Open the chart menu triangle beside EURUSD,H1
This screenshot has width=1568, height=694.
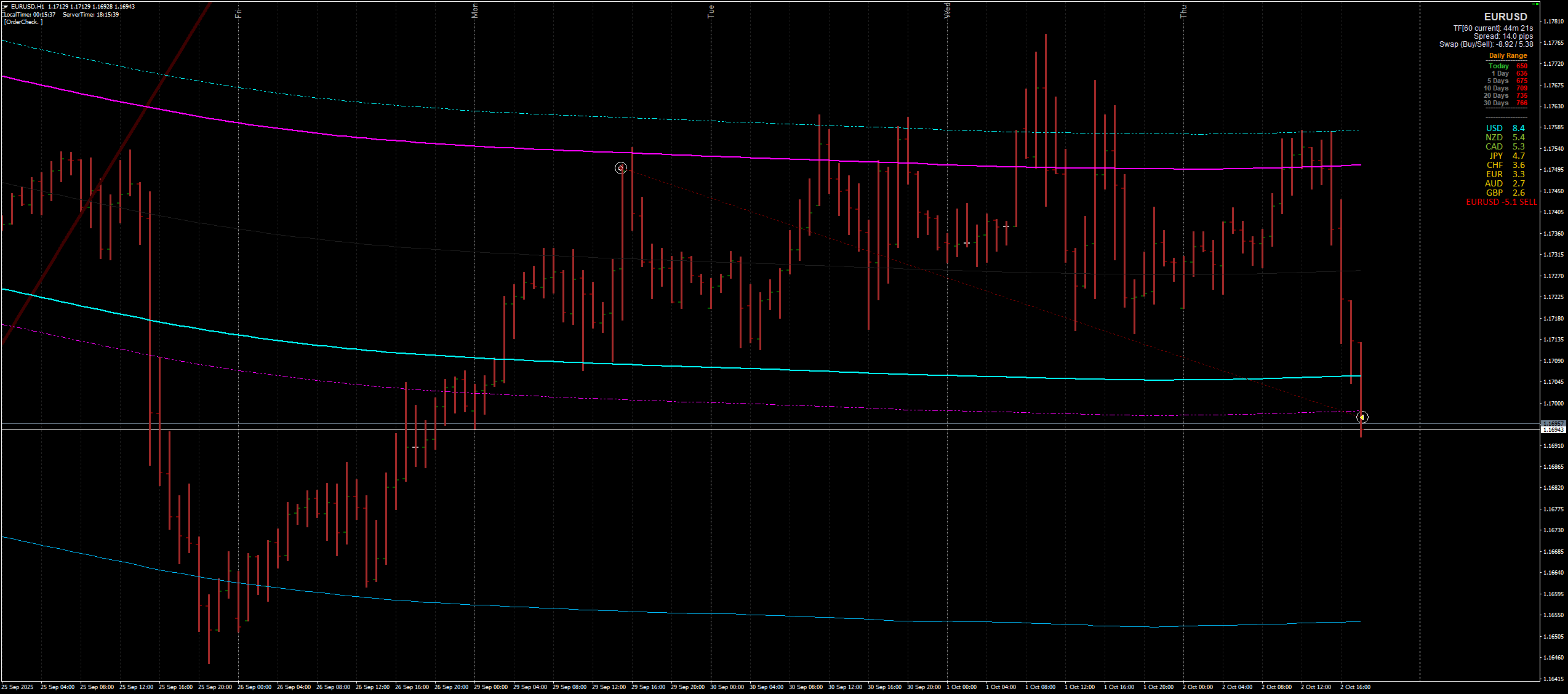[x=5, y=6]
